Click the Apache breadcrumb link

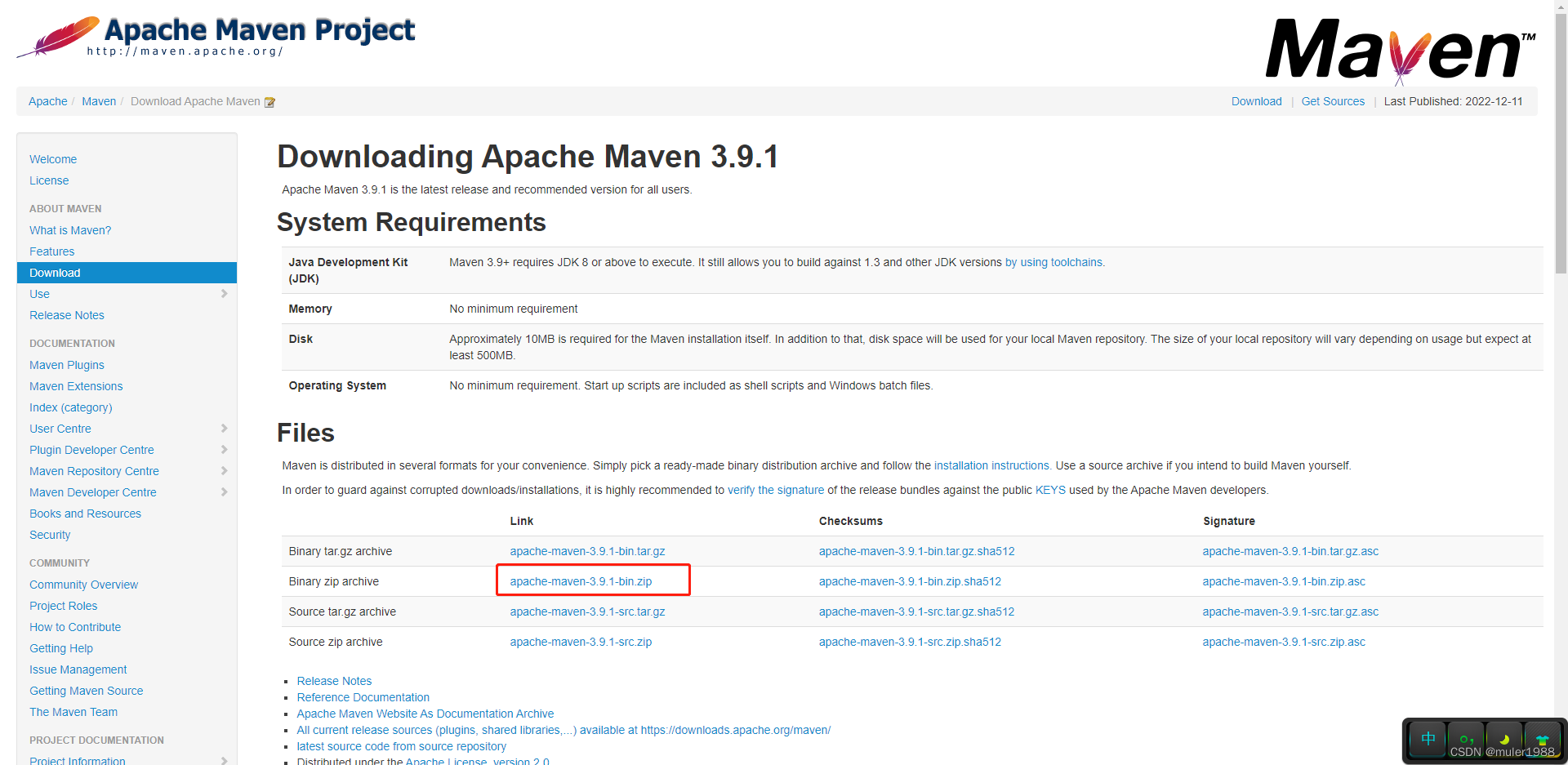[x=48, y=101]
